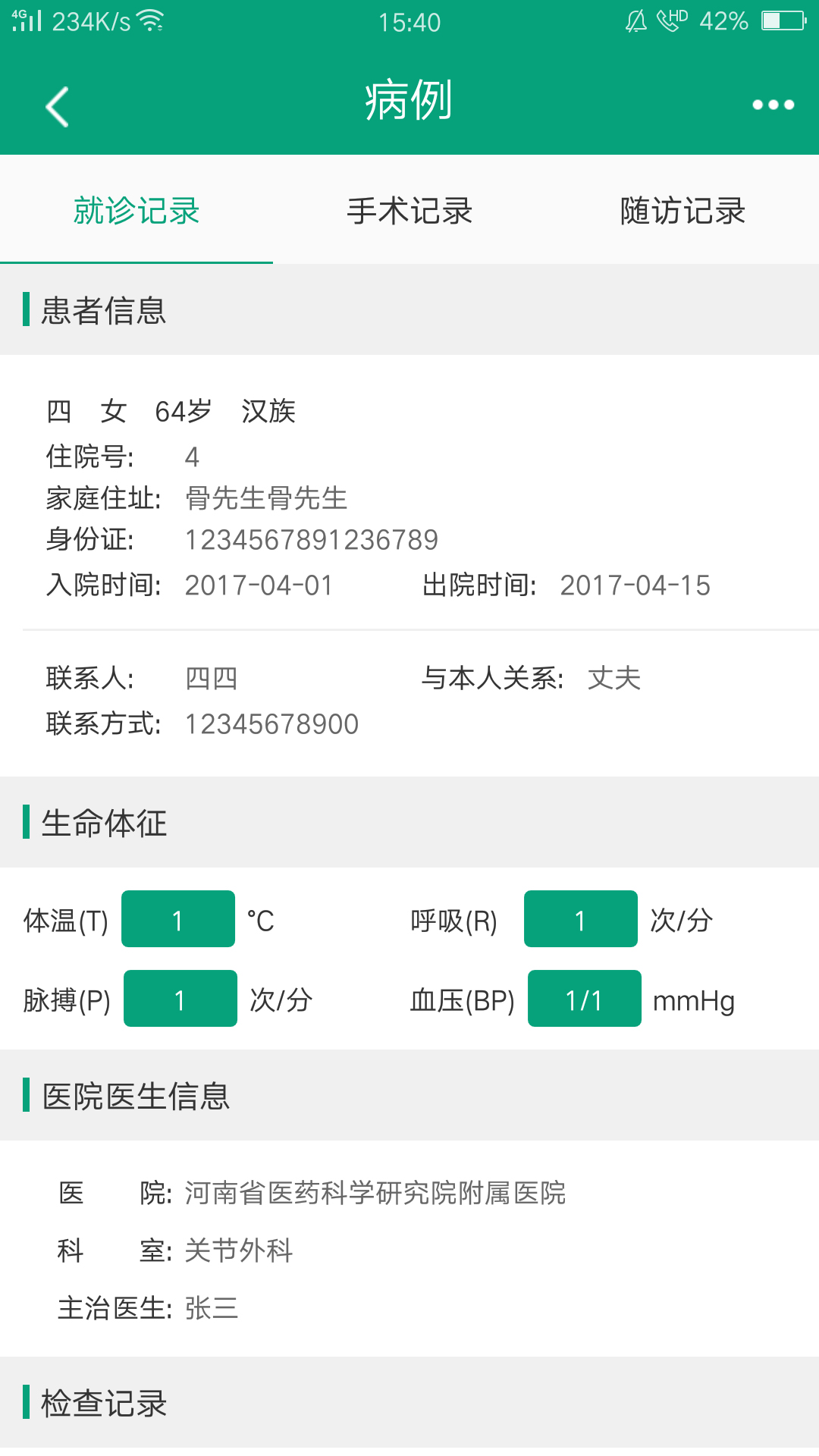
Task: Tap the 脉搏(P) value field showing 1
Action: [x=180, y=999]
